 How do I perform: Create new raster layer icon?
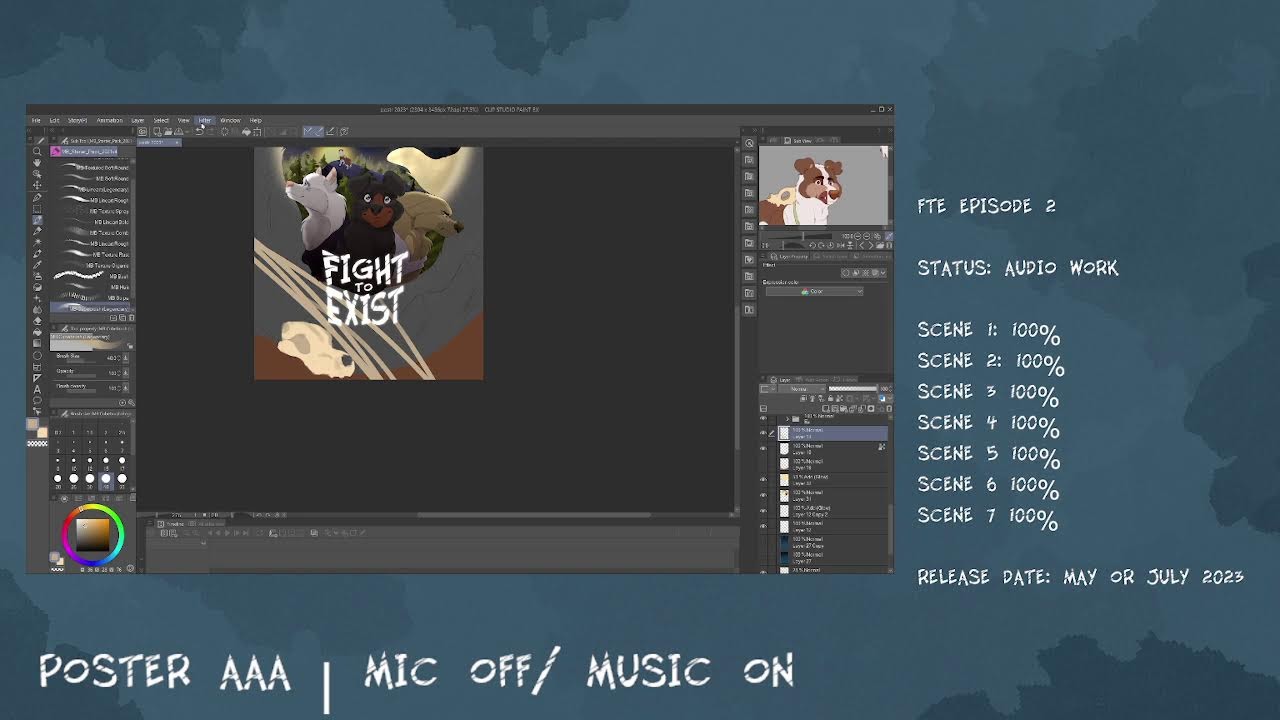click(826, 409)
